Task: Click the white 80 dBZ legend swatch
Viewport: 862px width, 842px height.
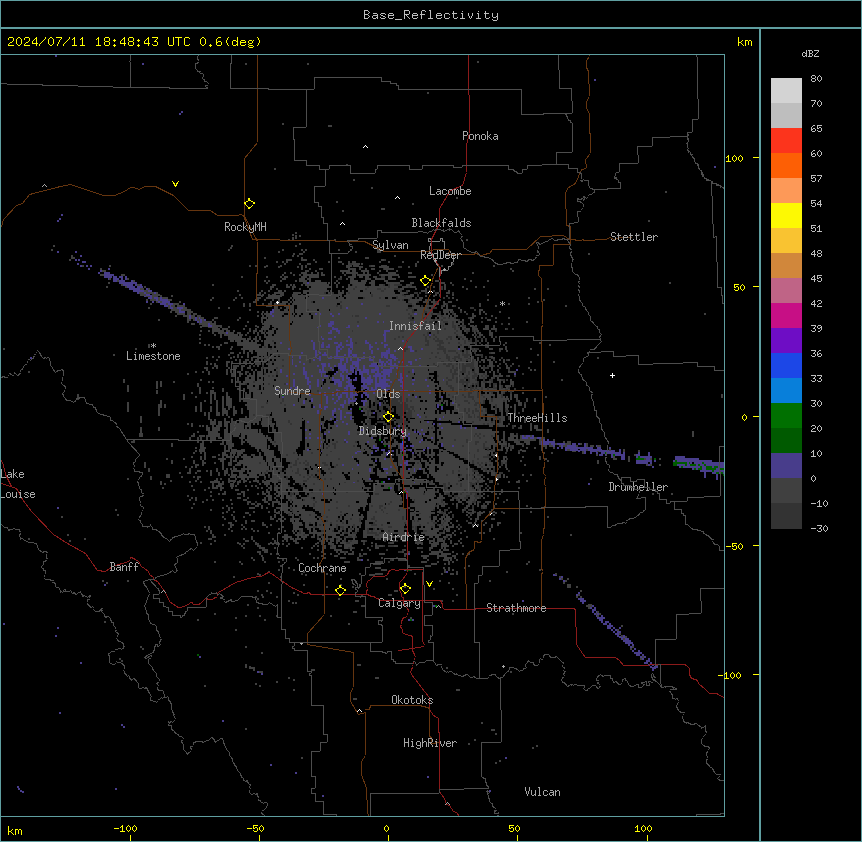Action: coord(786,91)
